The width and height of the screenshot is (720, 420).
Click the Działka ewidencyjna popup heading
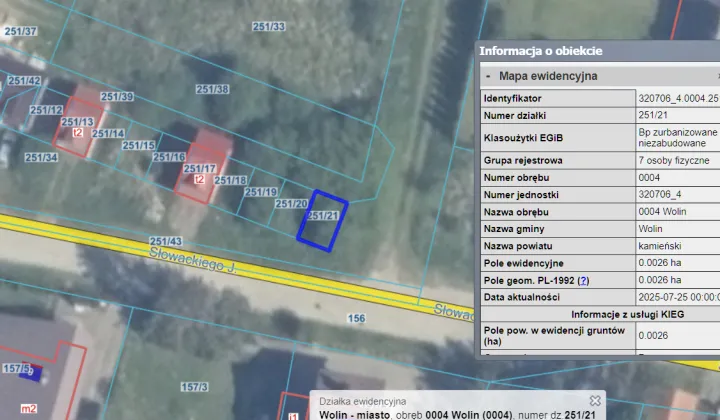363,402
